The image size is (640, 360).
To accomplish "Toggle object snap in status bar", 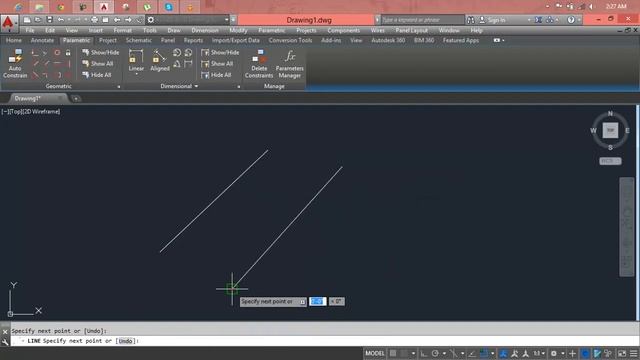I will (x=484, y=353).
